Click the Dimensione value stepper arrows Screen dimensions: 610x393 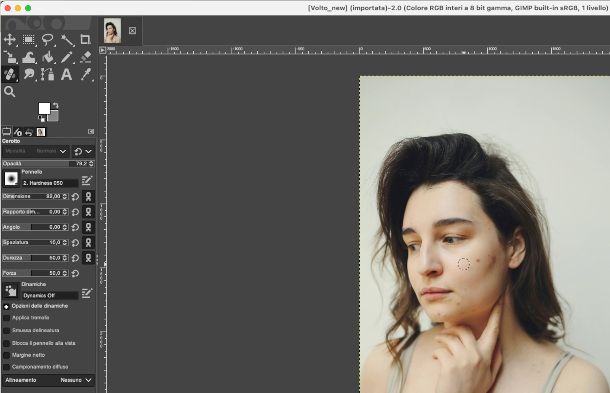[x=65, y=196]
